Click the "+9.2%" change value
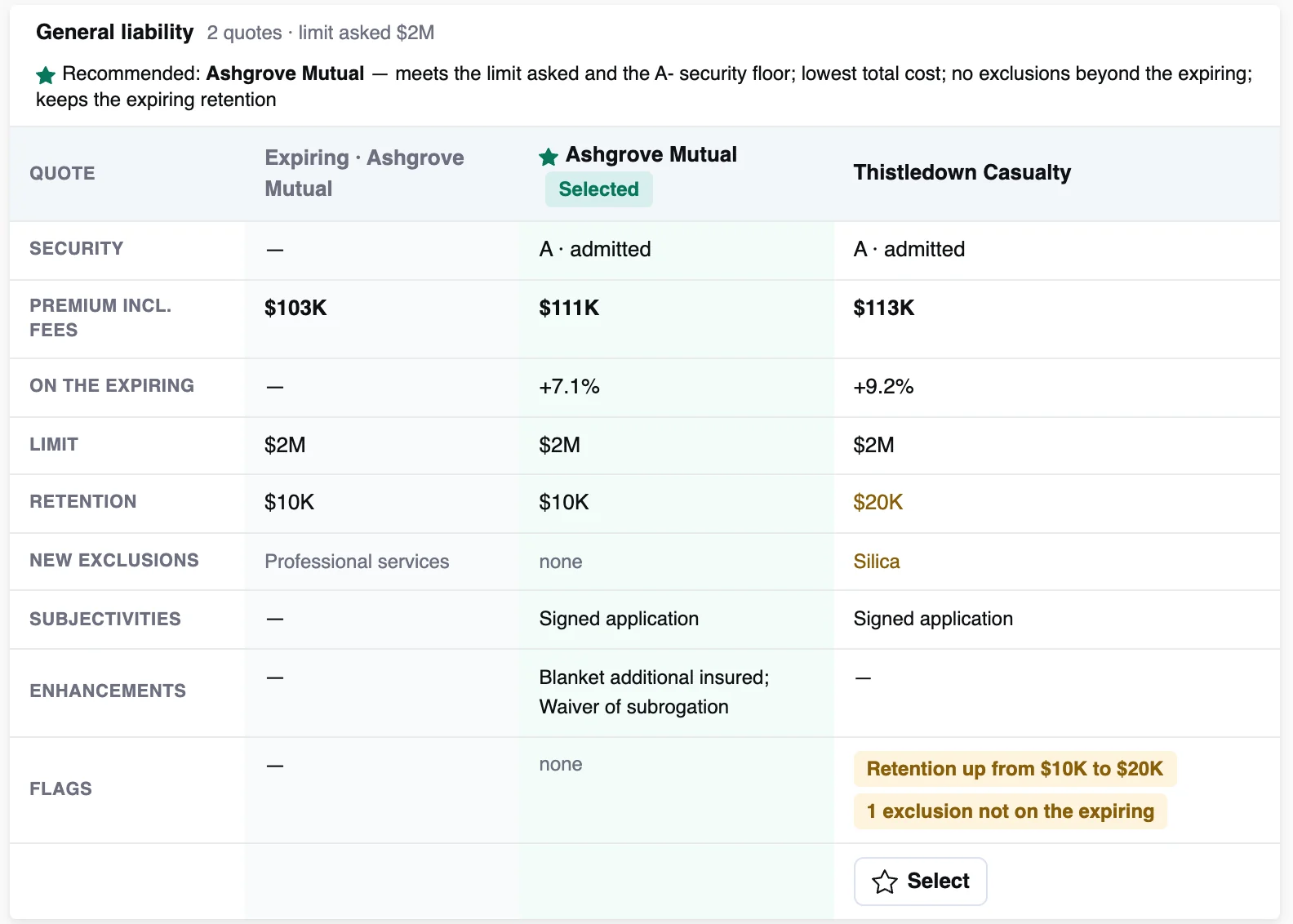The image size is (1293, 924). coord(883,386)
